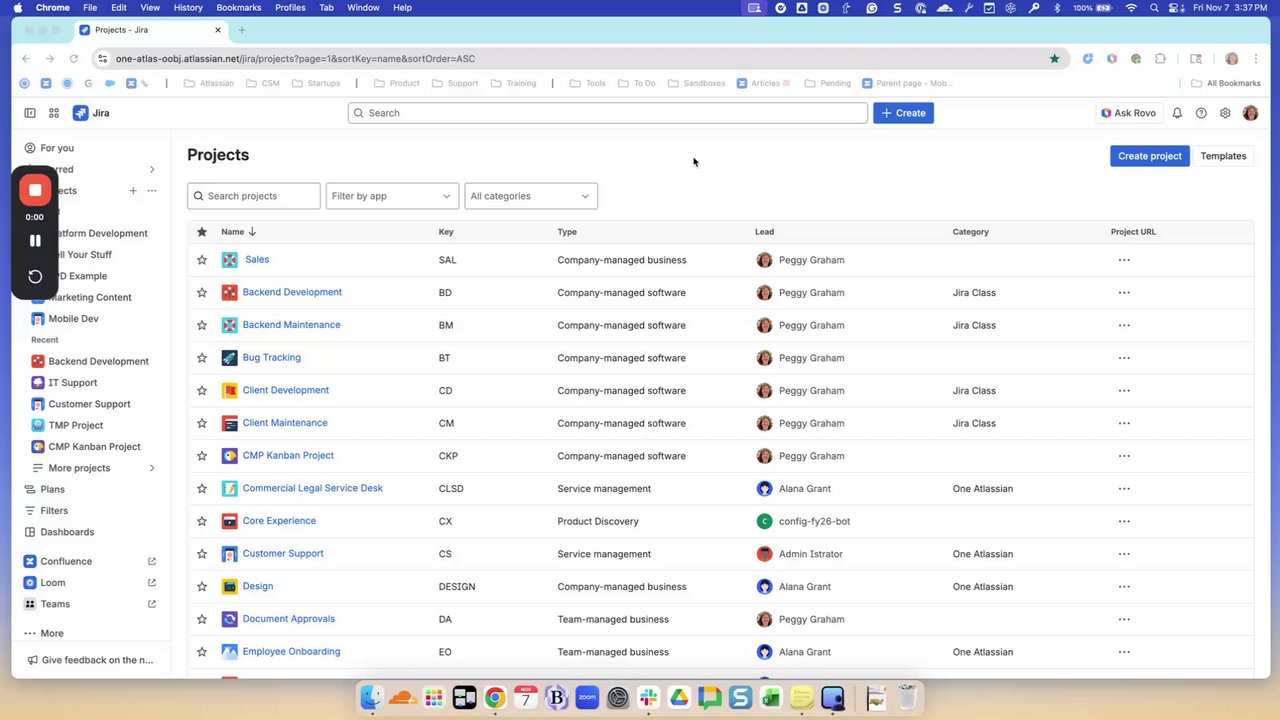Pause the screen recording

[x=35, y=241]
